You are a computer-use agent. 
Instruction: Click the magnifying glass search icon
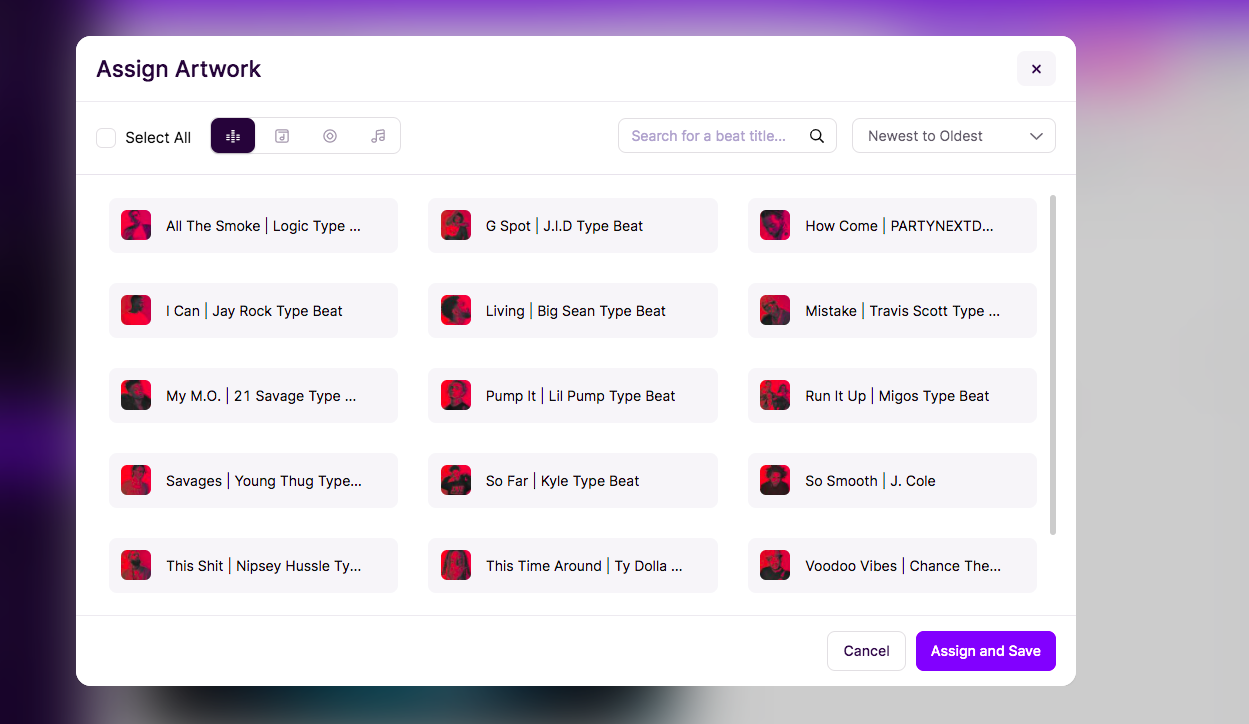point(817,136)
